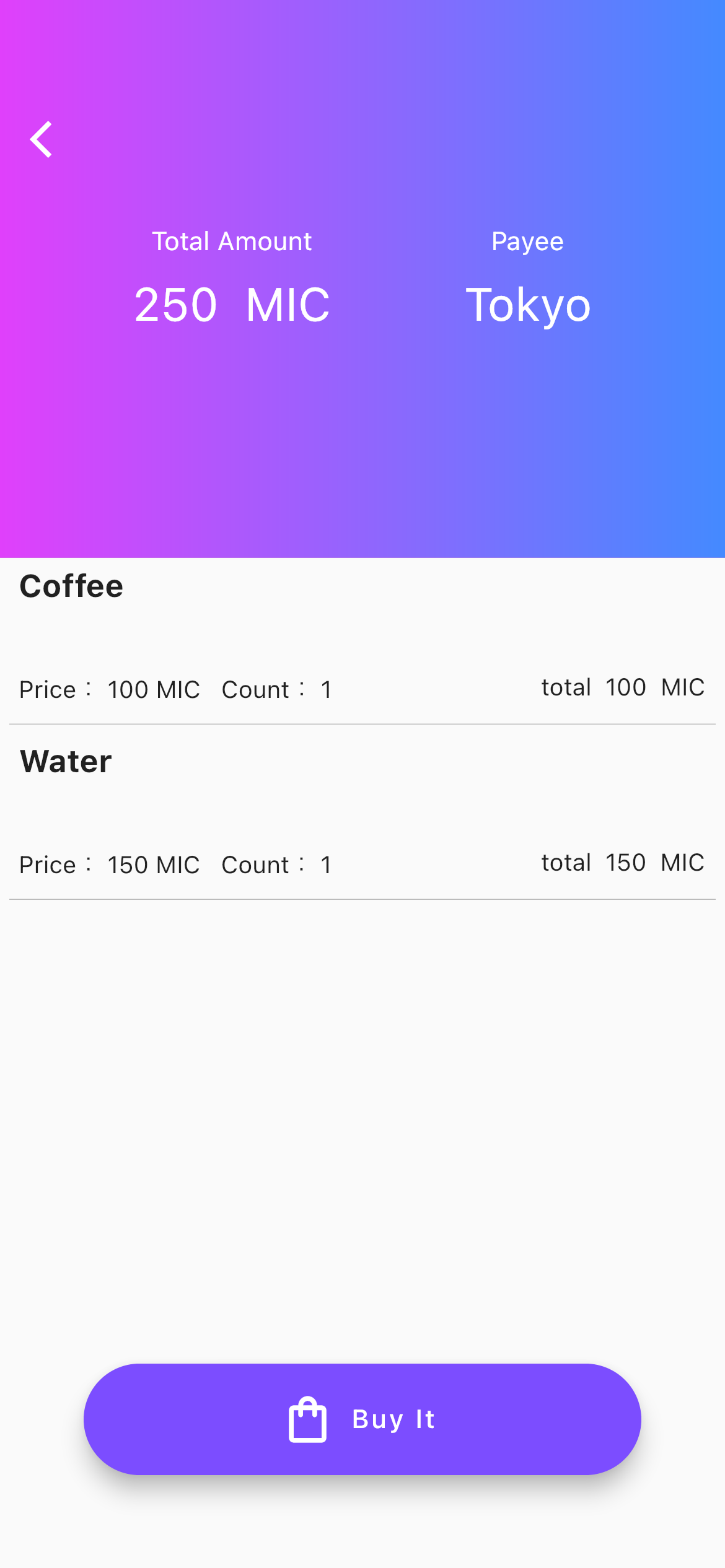
Task: Click the Count label in Coffee row
Action: point(255,690)
